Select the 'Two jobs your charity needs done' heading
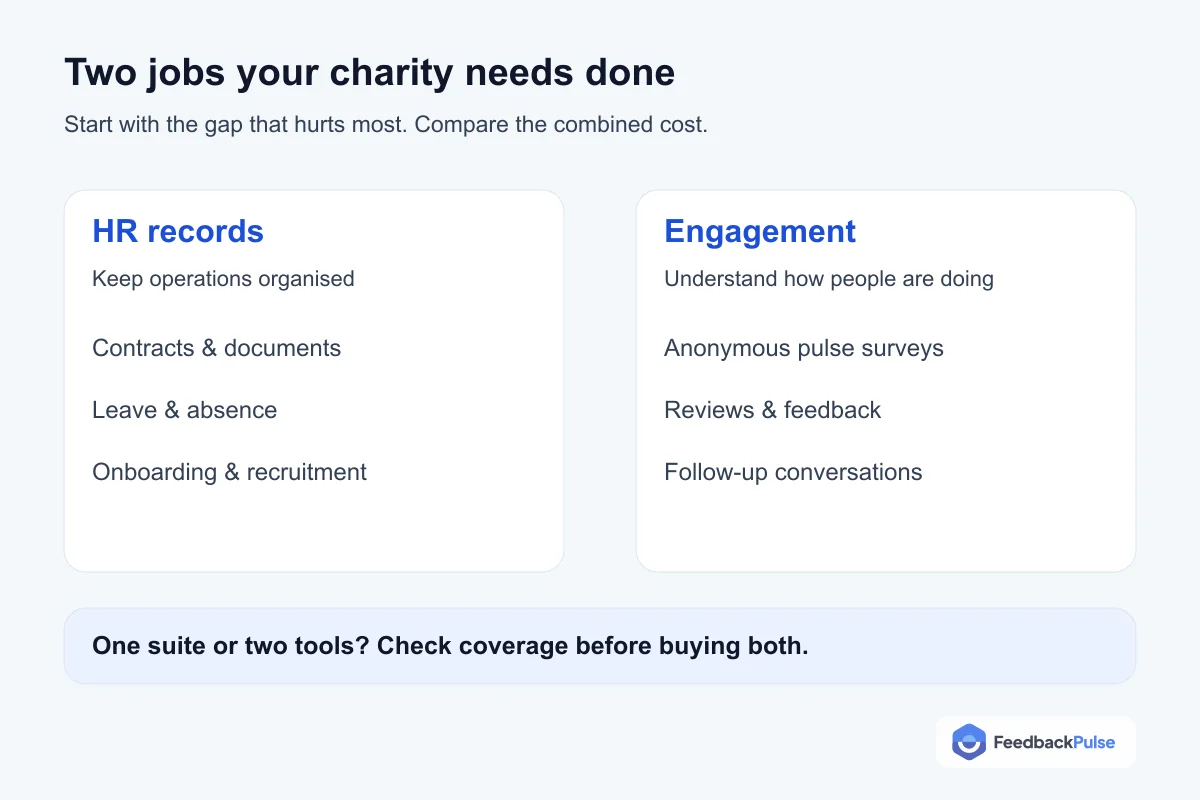The width and height of the screenshot is (1200, 800). pos(369,73)
